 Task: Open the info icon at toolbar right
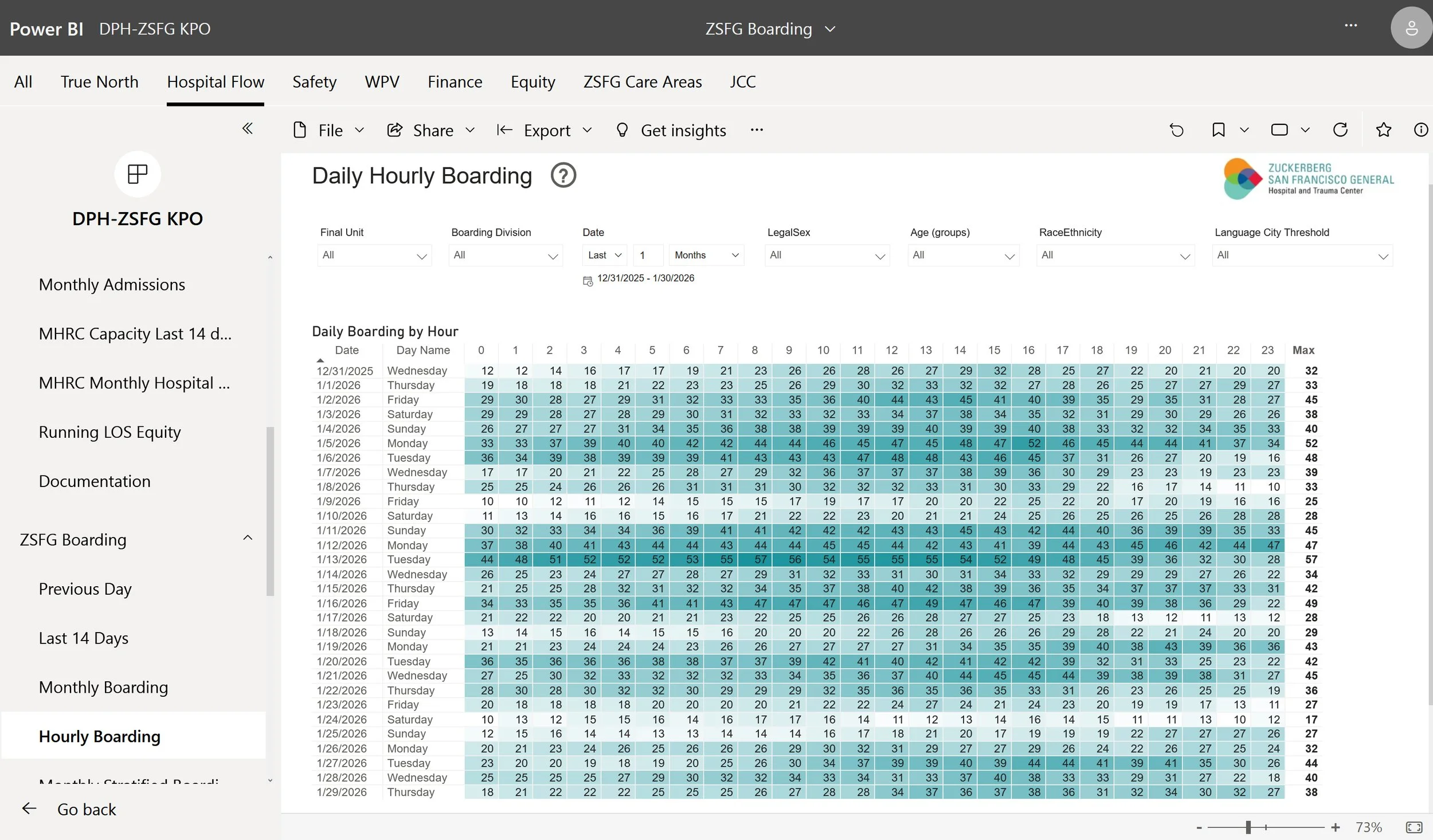click(x=1420, y=130)
